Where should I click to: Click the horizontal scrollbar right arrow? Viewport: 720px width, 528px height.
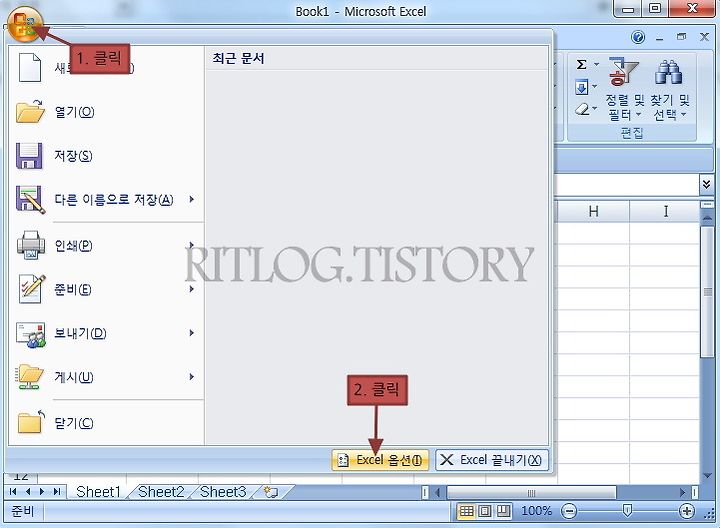click(x=682, y=493)
